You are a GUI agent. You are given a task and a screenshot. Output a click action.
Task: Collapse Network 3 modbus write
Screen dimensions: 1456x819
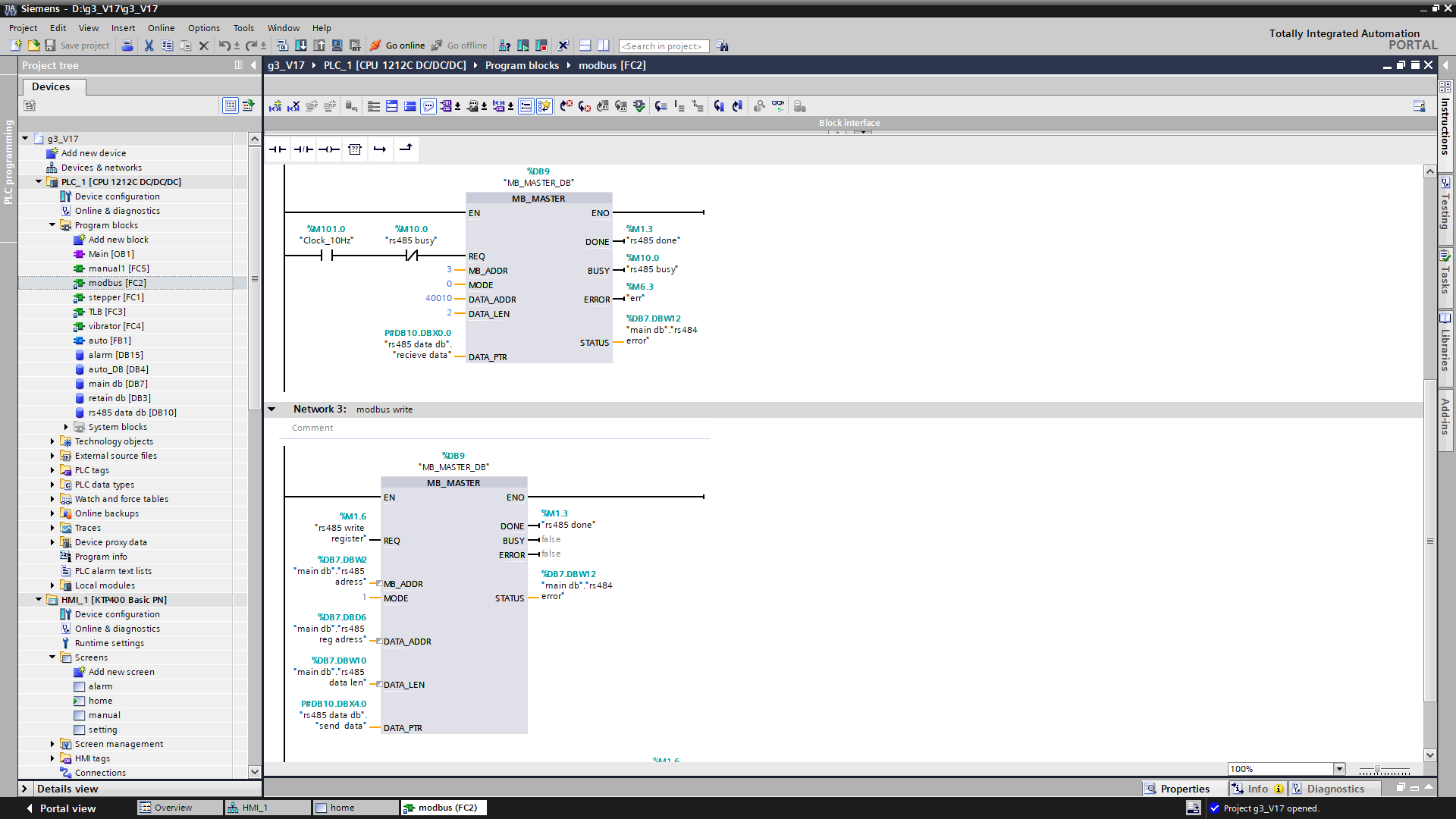(271, 409)
